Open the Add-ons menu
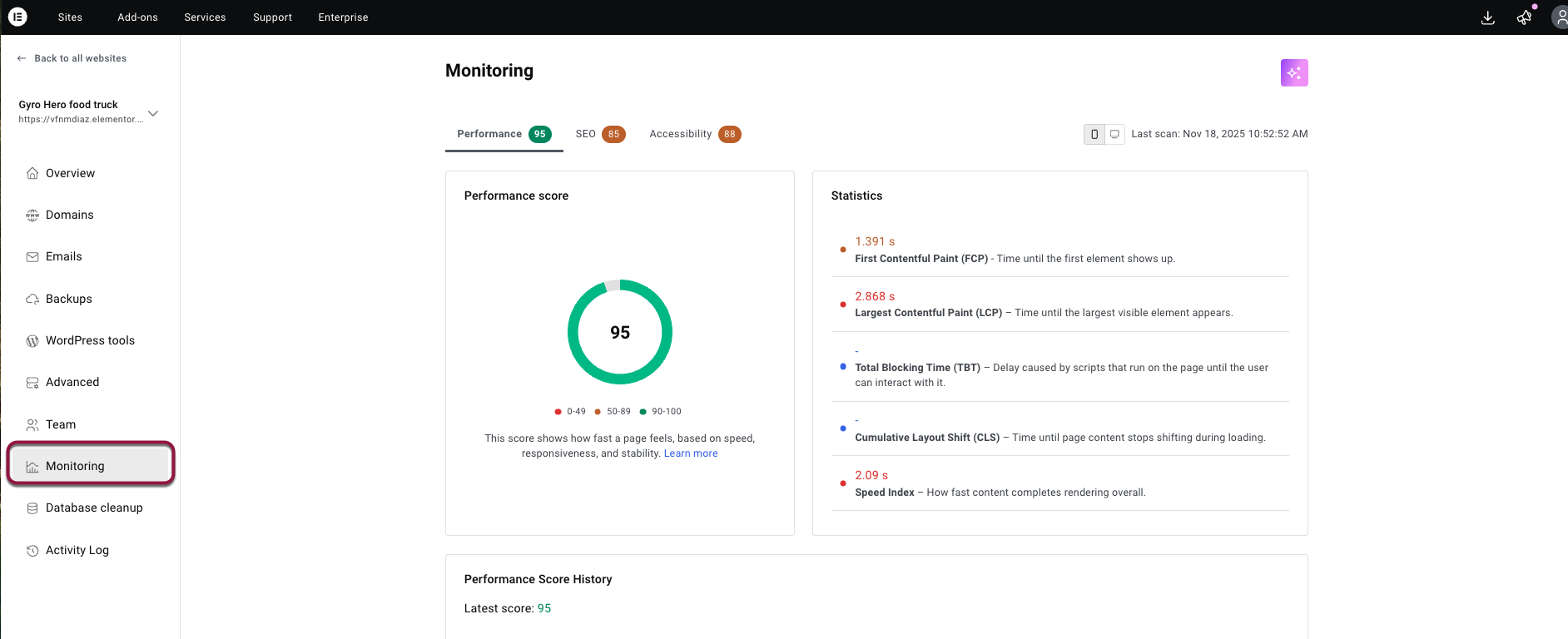This screenshot has width=1568, height=639. [137, 17]
